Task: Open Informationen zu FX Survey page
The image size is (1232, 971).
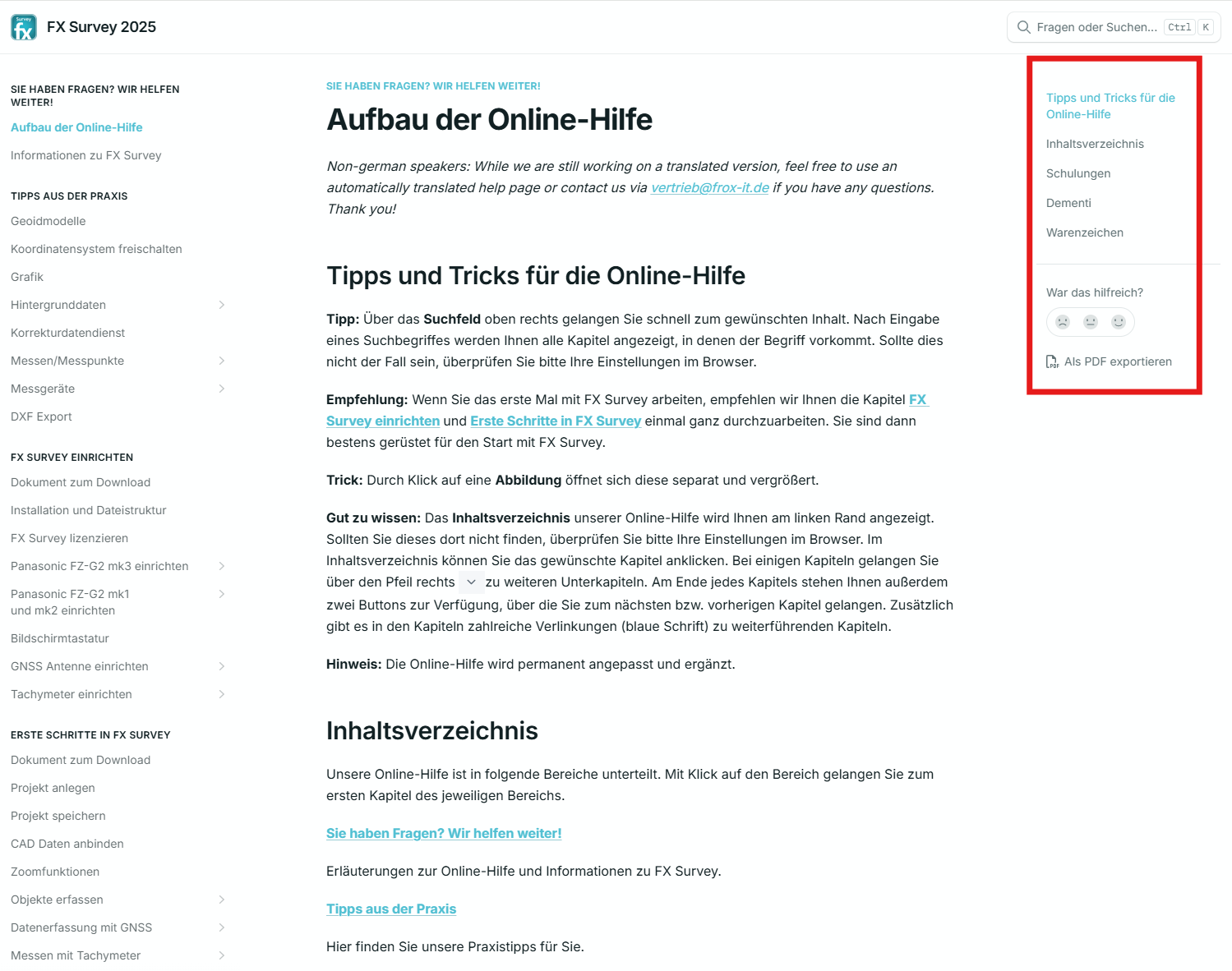Action: [86, 155]
